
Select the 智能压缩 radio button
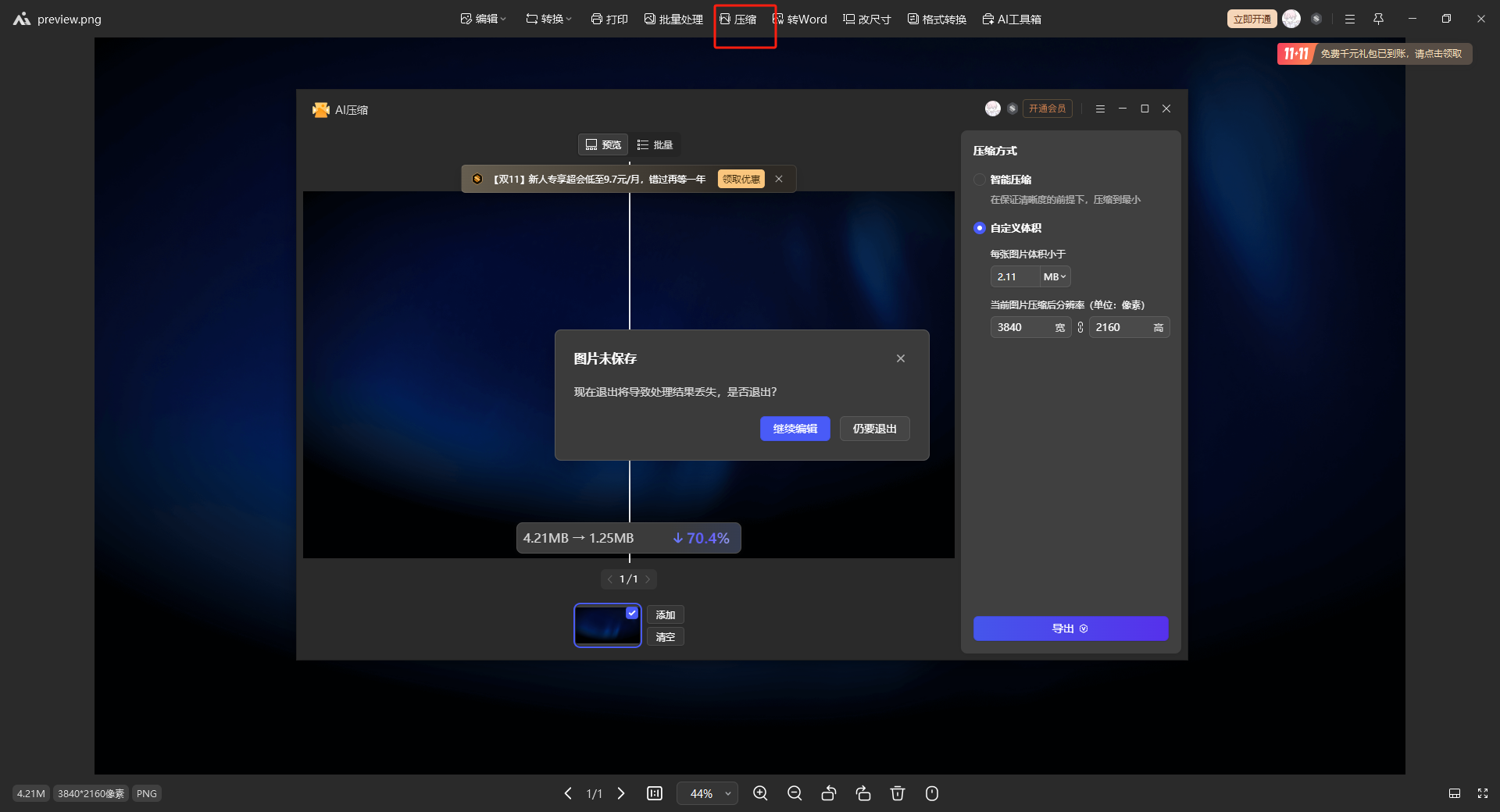click(980, 180)
